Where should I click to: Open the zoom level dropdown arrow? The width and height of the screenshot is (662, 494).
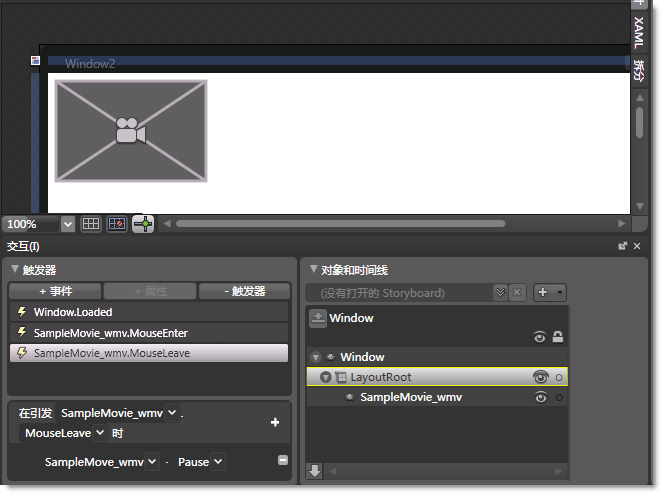pyautogui.click(x=68, y=224)
